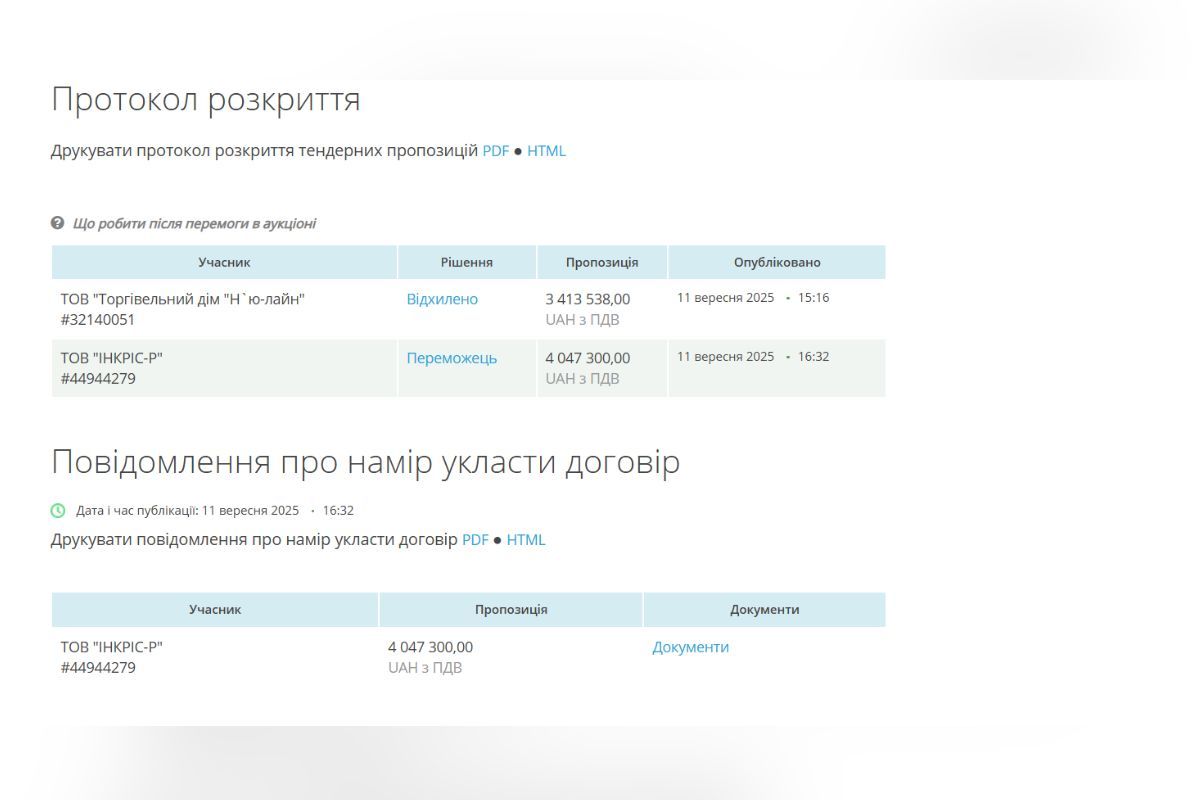
Task: Click the question mark help icon
Action: (x=58, y=223)
